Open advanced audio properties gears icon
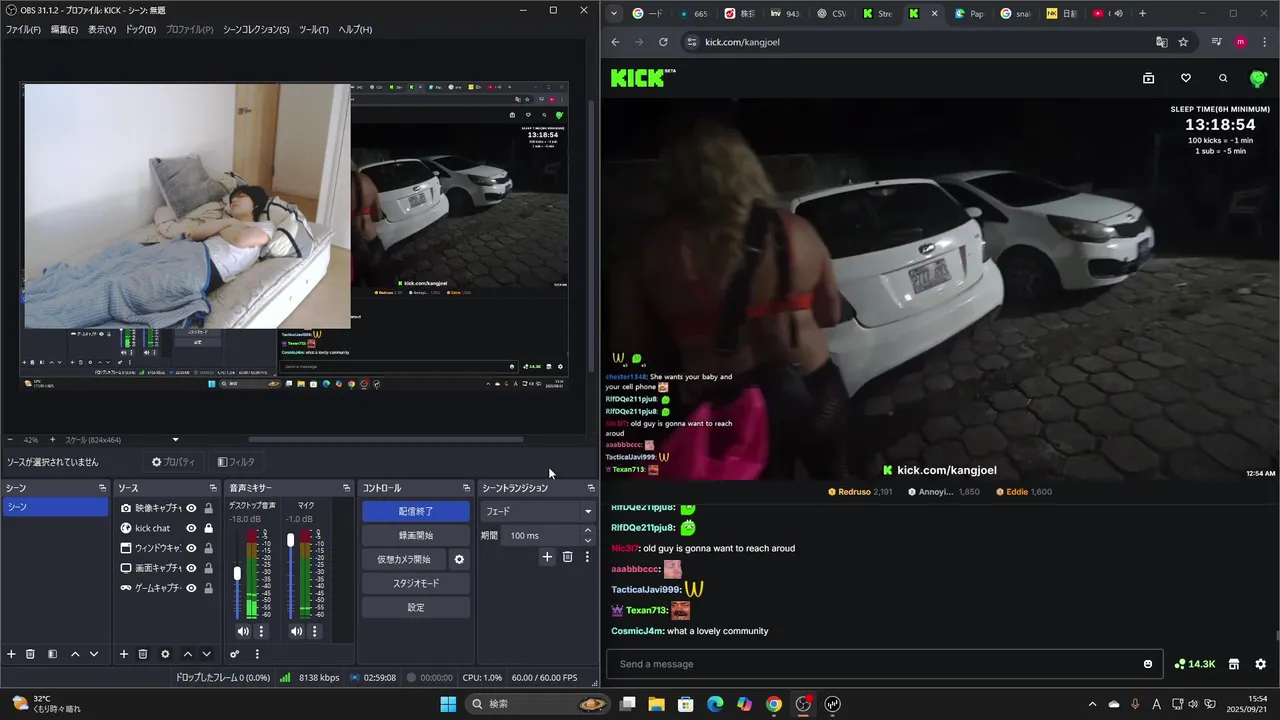1280x720 pixels. pos(235,654)
